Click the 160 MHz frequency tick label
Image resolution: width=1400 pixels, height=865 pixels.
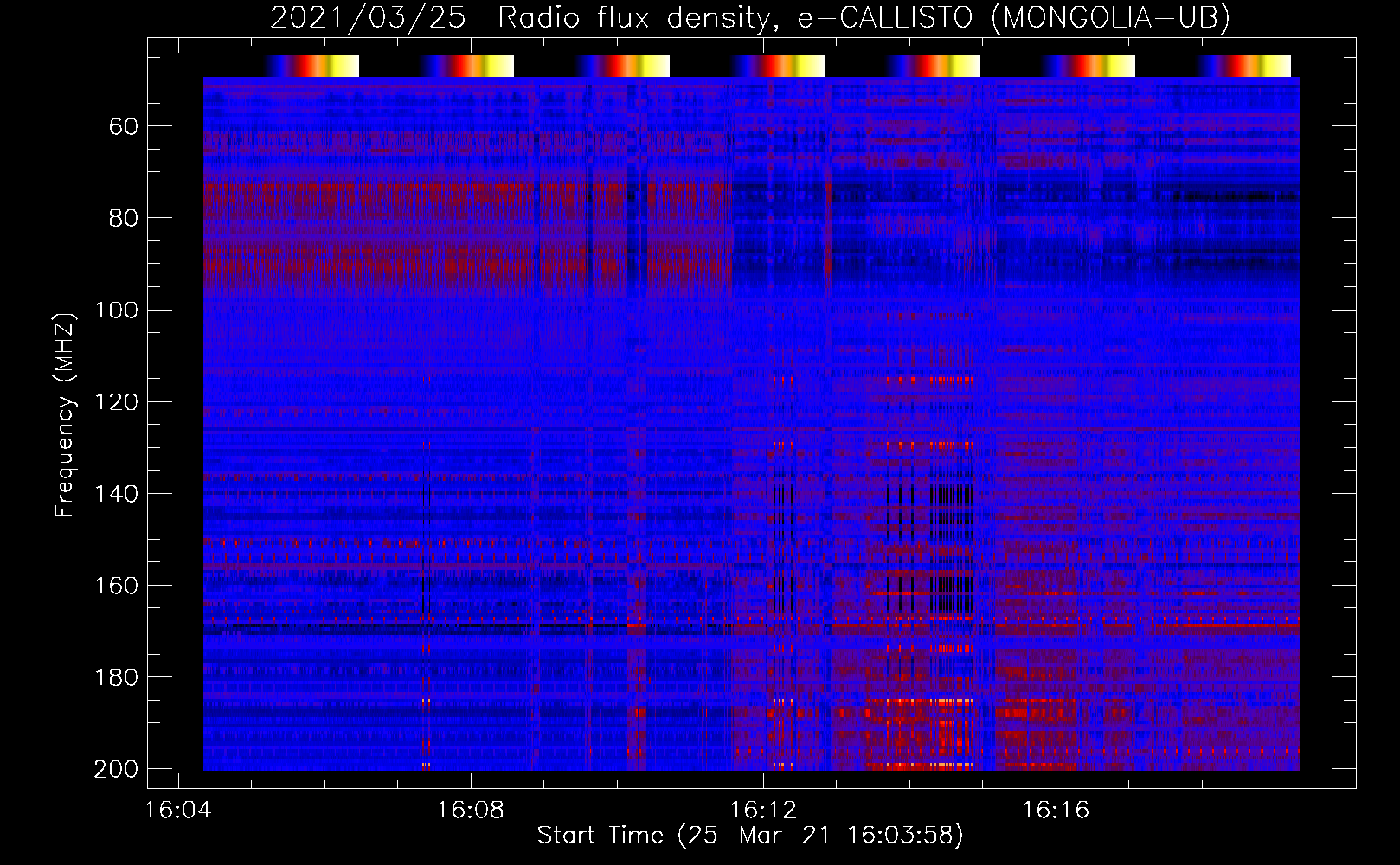116,586
